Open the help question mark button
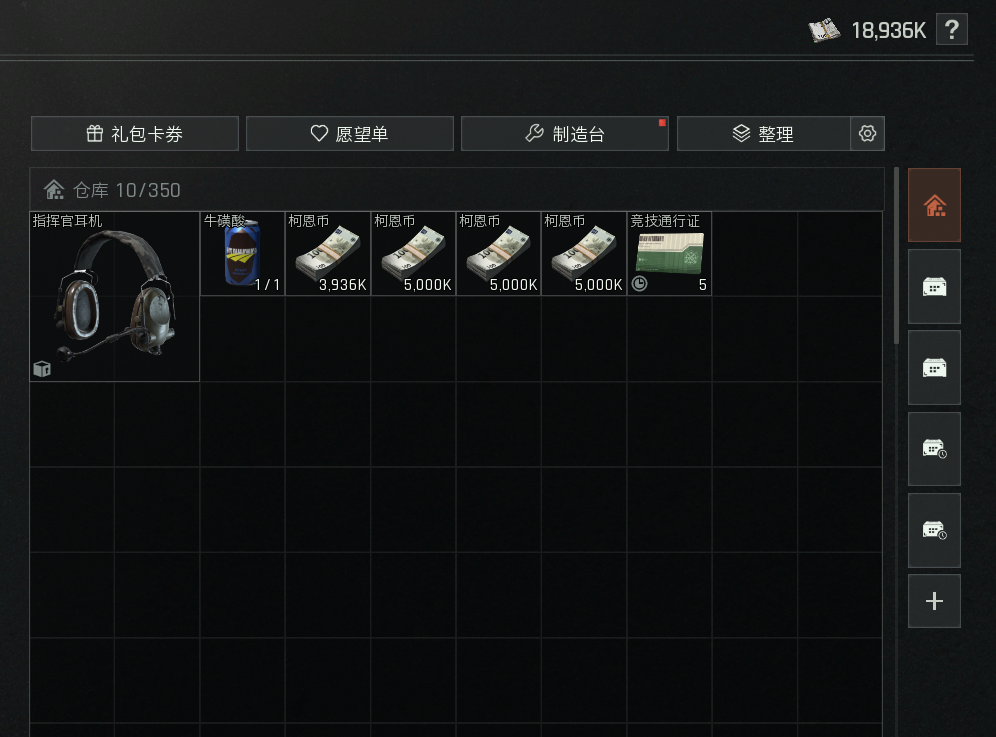Viewport: 996px width, 737px height. tap(952, 30)
